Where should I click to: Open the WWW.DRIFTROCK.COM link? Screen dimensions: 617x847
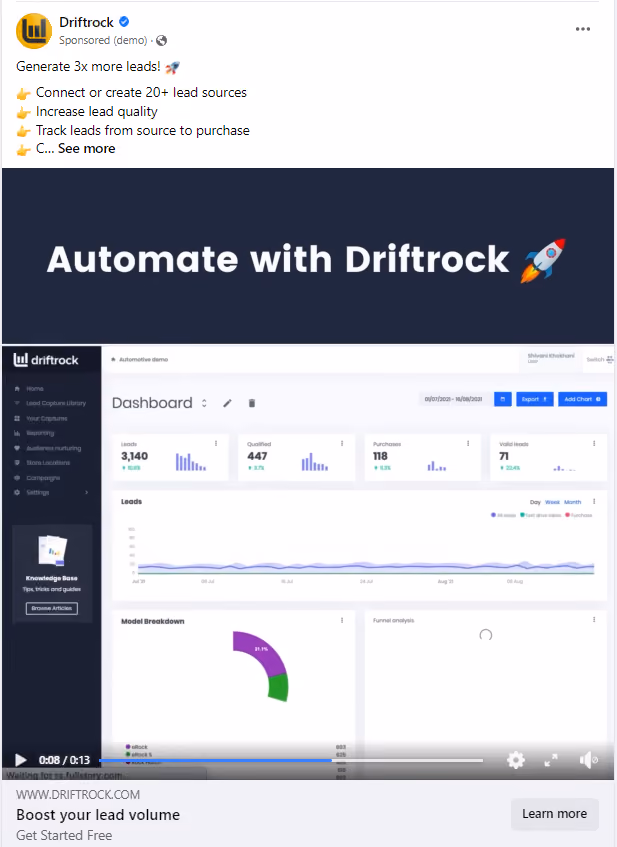click(78, 795)
